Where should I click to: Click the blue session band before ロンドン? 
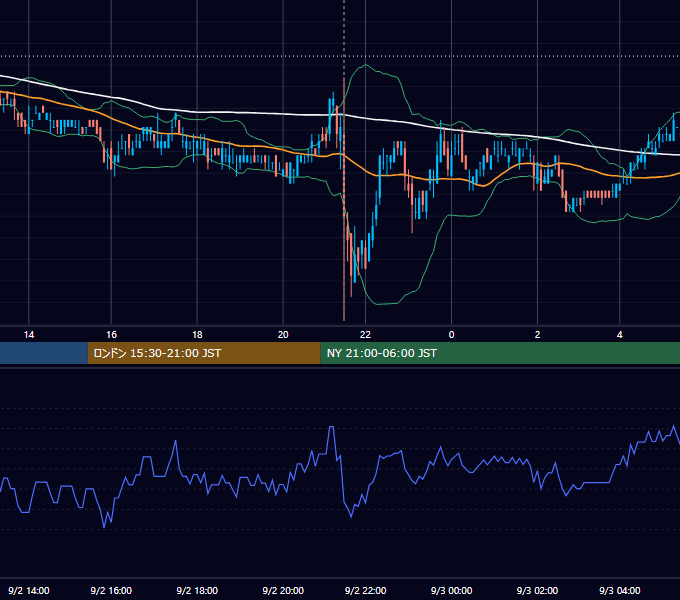pos(44,353)
